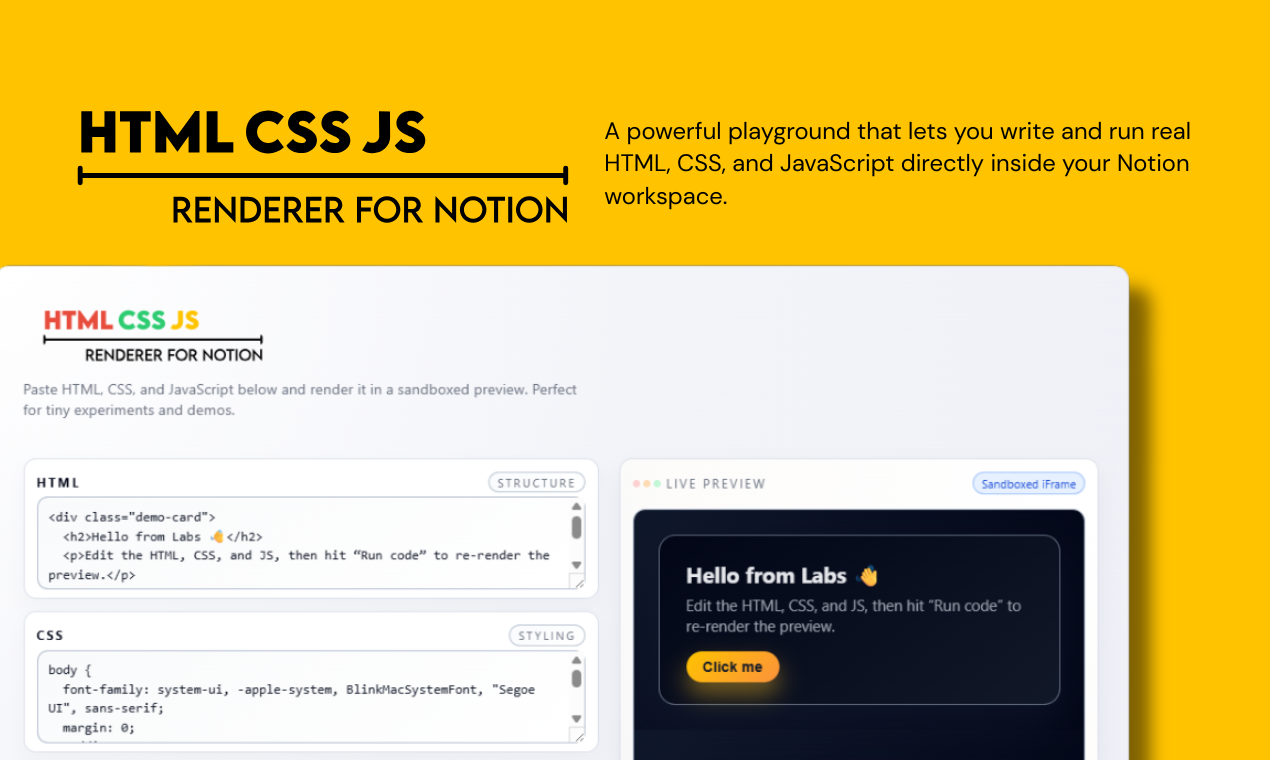
Task: Click the yellow traffic-light dot in Live Preview
Action: coord(647,483)
